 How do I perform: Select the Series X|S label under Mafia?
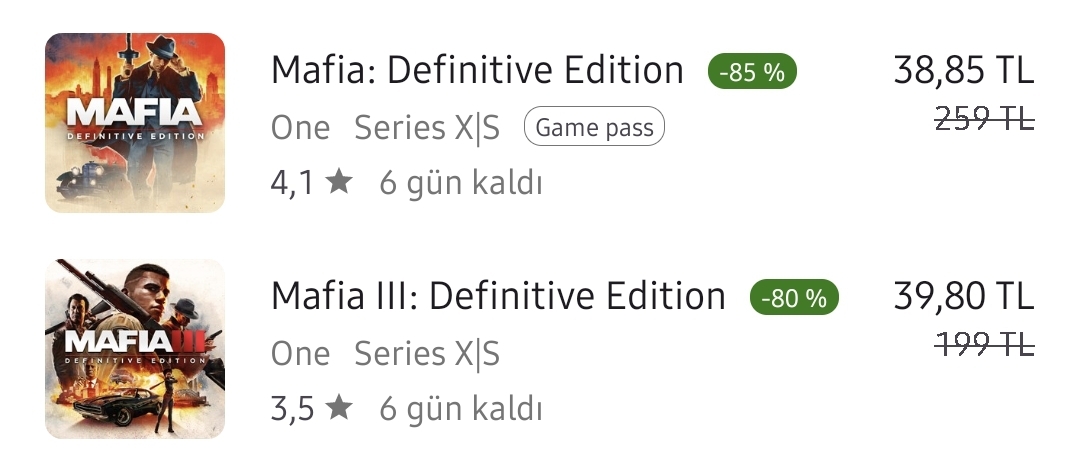[427, 128]
